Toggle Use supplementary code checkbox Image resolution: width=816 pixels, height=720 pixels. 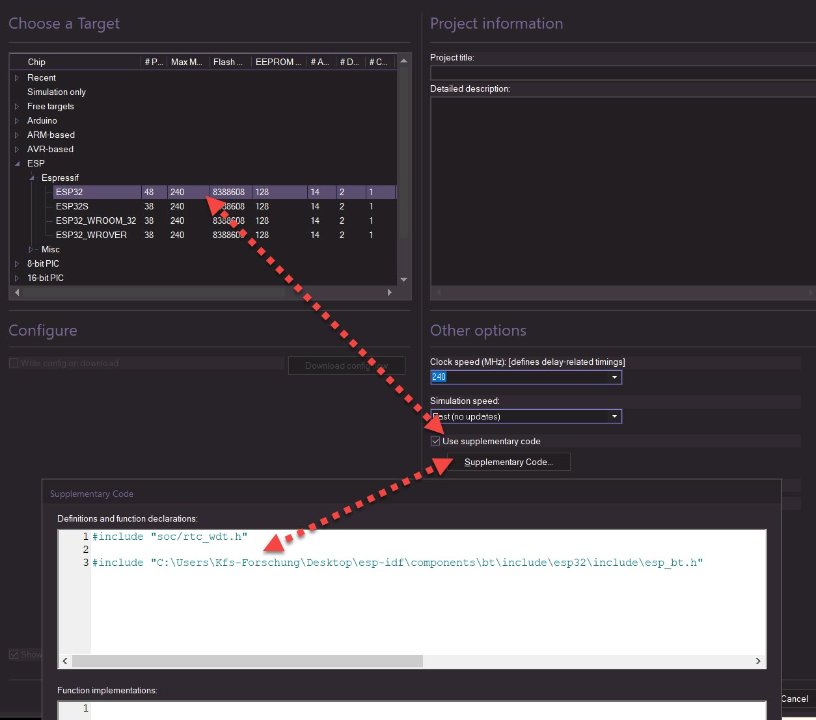click(x=435, y=441)
